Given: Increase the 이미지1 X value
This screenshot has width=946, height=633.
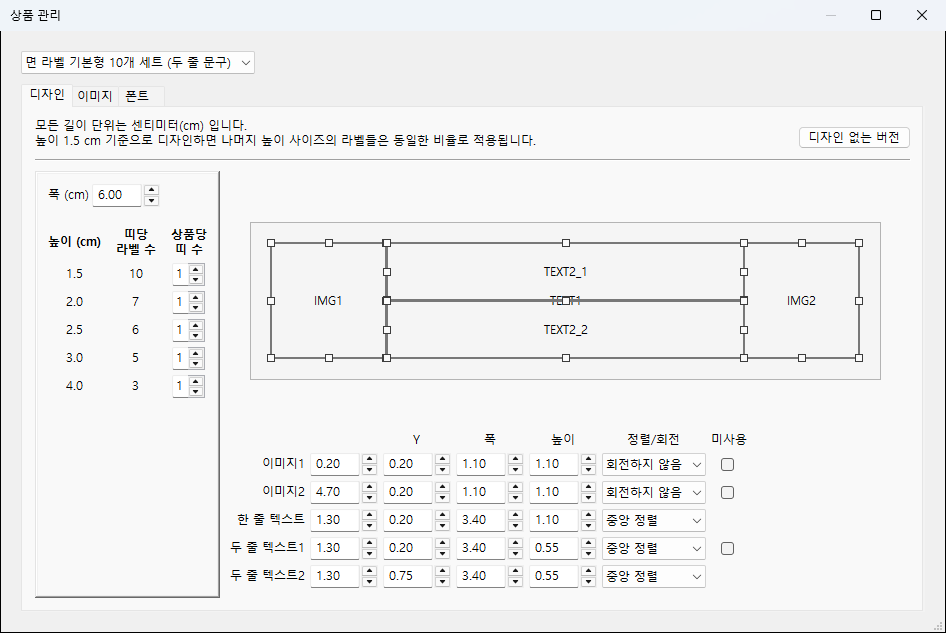Looking at the screenshot, I should click(x=370, y=459).
